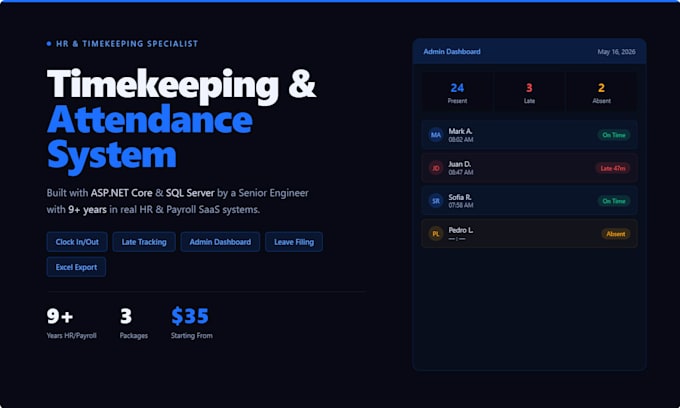Viewport: 680px width, 408px height.
Task: Click the PL avatar for Pedro L.
Action: pos(436,234)
